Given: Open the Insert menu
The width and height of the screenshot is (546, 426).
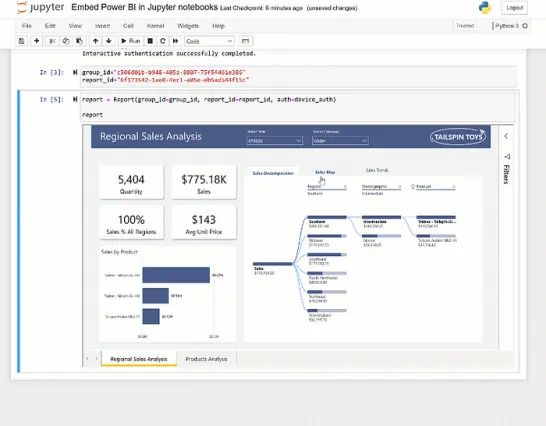Looking at the screenshot, I should point(102,26).
